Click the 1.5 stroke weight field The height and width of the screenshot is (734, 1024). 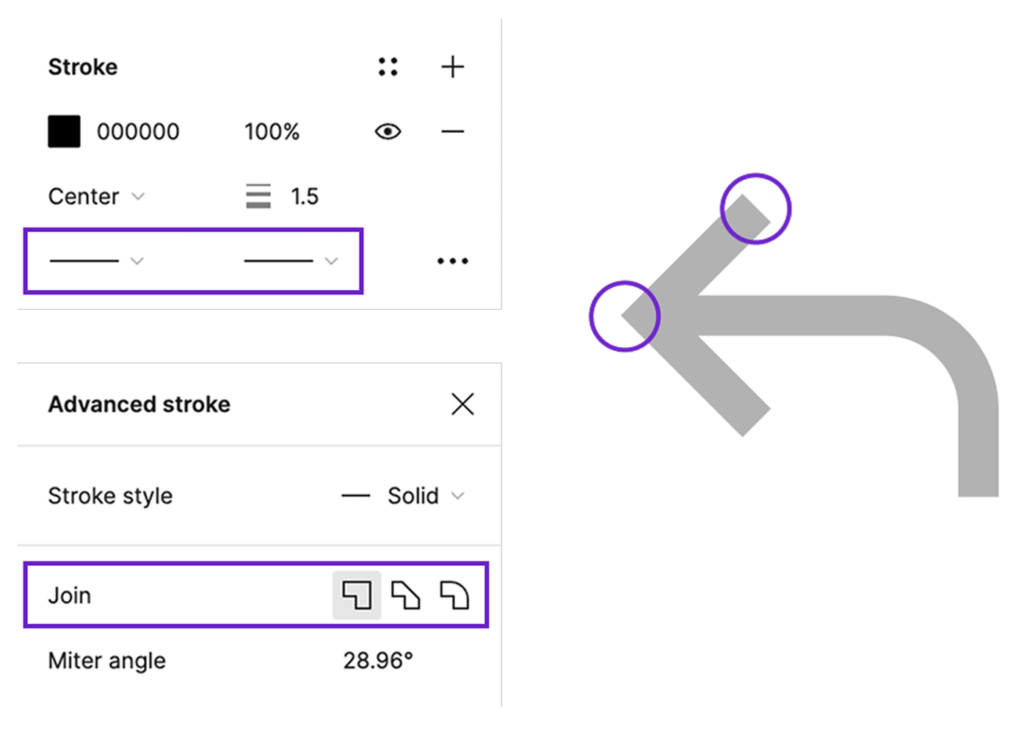(x=304, y=196)
